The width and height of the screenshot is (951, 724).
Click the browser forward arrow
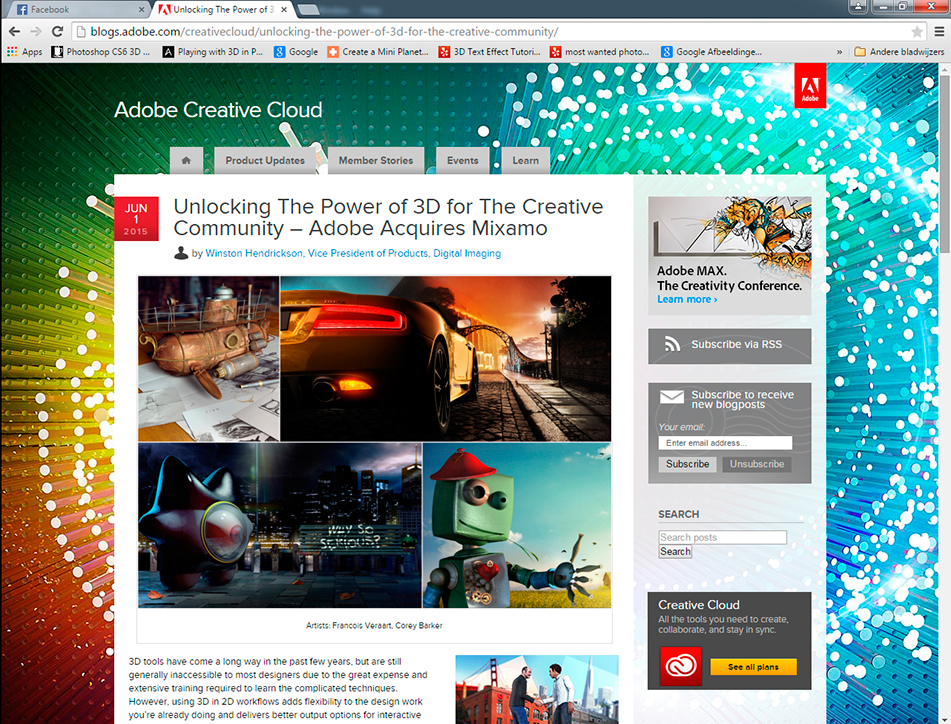[x=36, y=32]
